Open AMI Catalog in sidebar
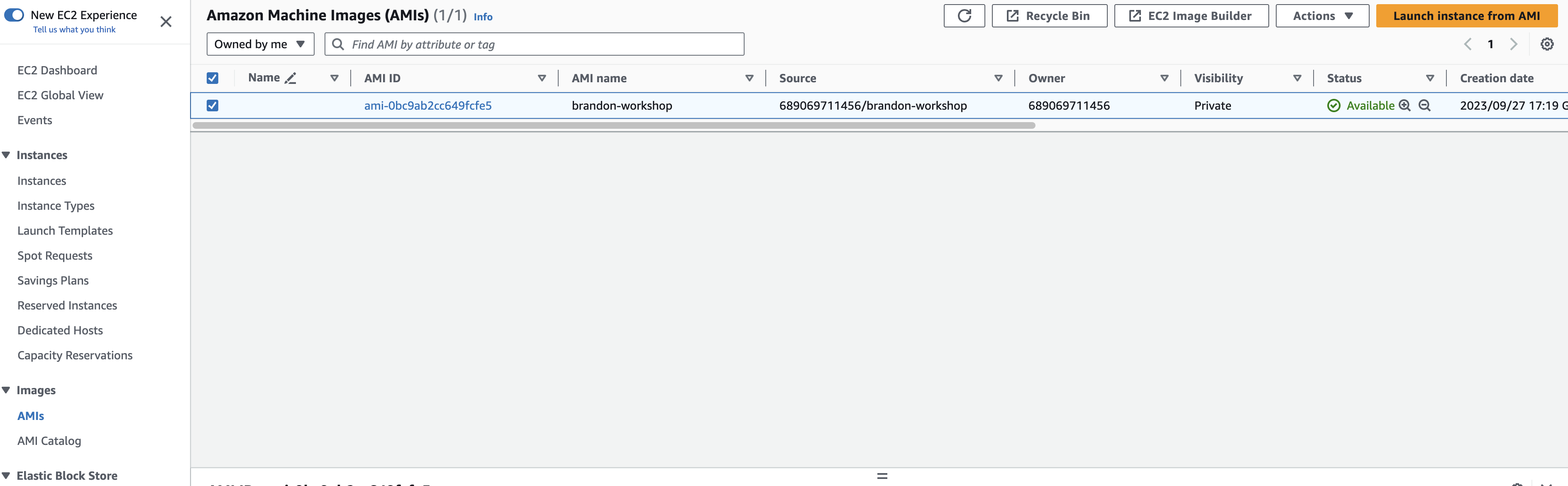This screenshot has width=1568, height=486. coord(49,441)
